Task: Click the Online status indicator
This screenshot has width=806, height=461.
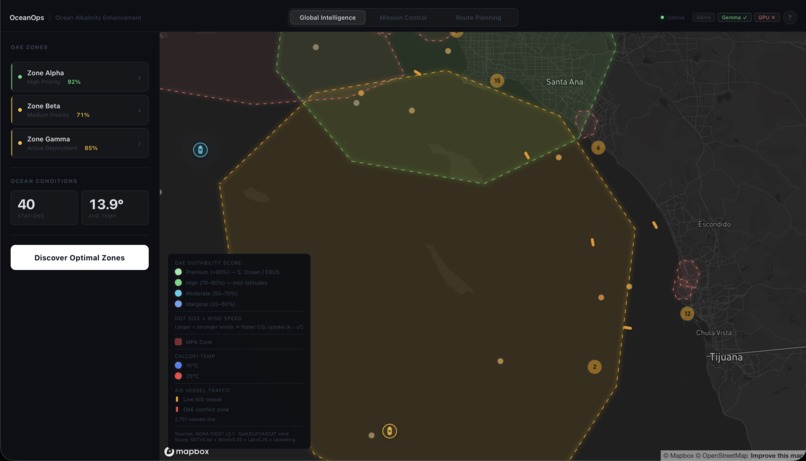Action: pos(672,17)
